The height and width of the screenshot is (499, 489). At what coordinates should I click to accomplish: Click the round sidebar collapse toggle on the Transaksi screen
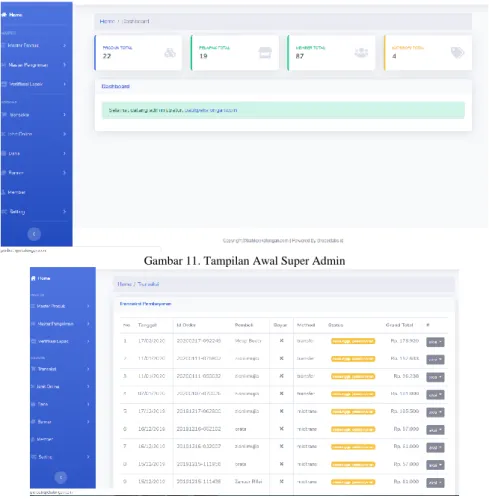pos(61,477)
